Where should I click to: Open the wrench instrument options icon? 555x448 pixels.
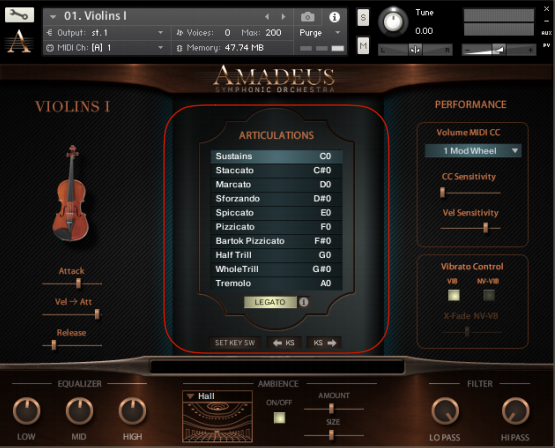coord(19,15)
